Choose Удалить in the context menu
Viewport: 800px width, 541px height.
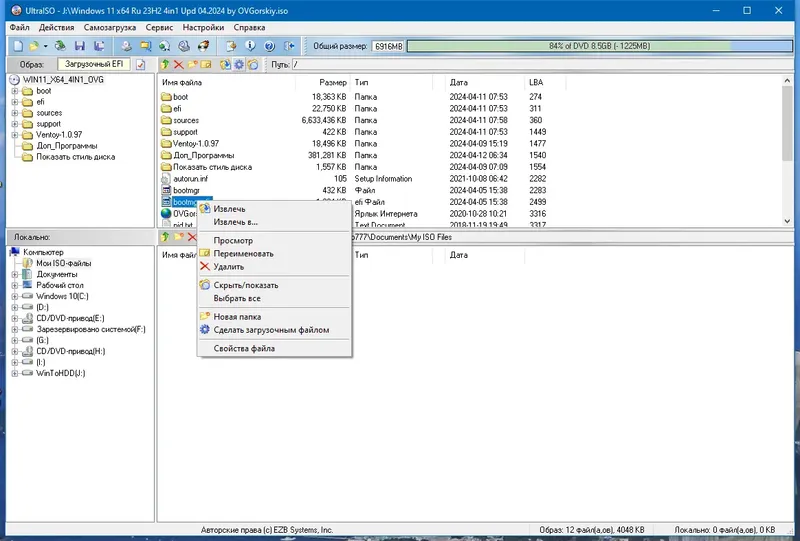(274, 266)
